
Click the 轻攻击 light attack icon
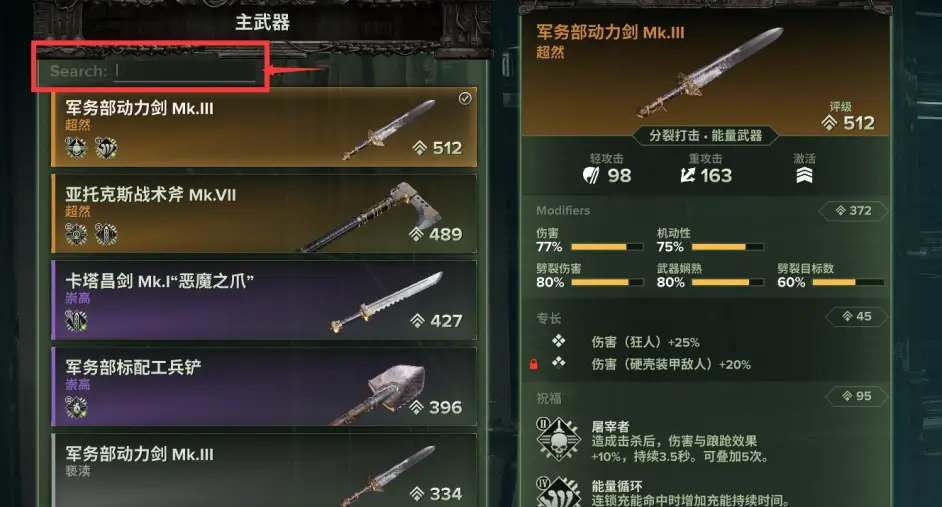click(x=591, y=175)
